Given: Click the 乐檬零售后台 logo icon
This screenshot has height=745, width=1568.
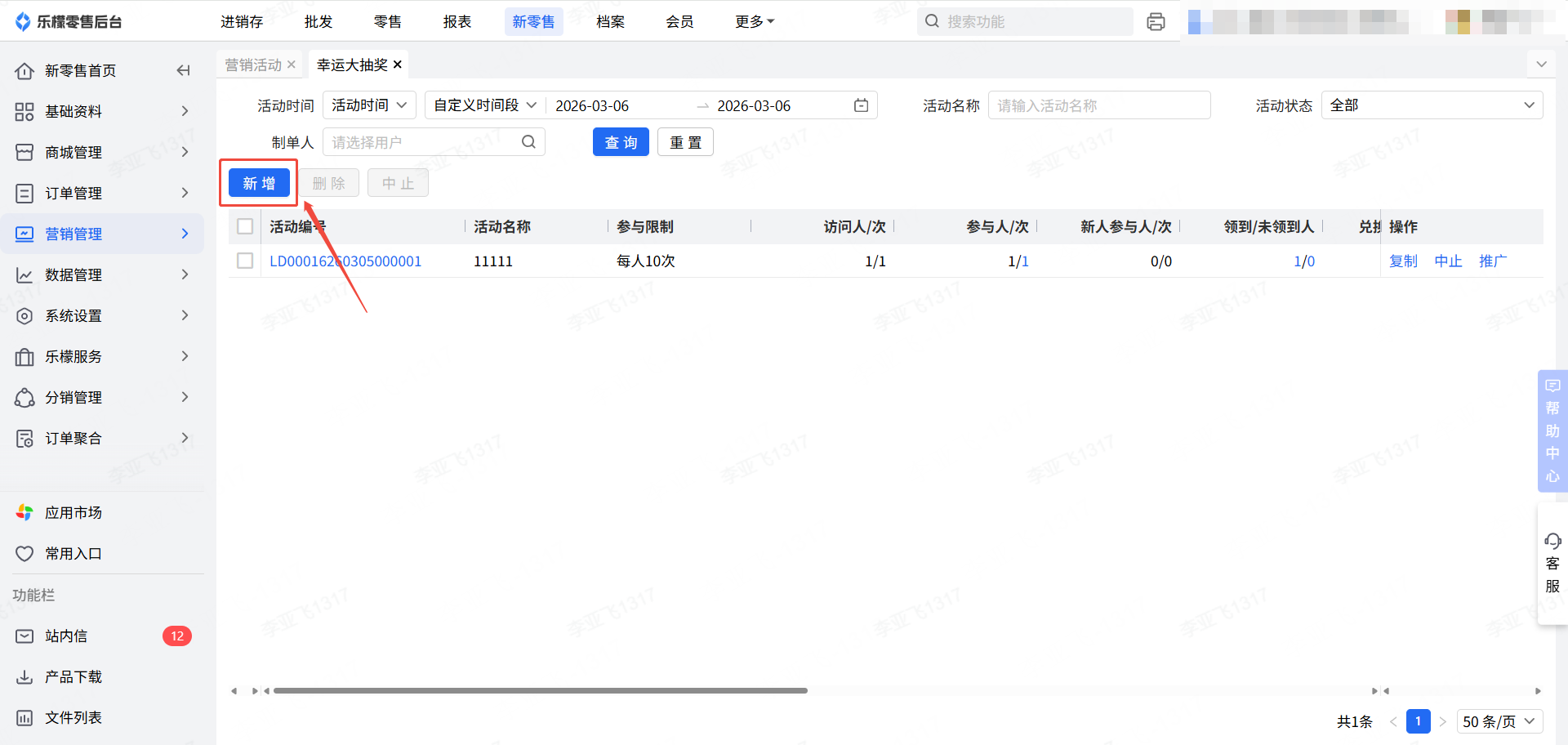Looking at the screenshot, I should [23, 22].
